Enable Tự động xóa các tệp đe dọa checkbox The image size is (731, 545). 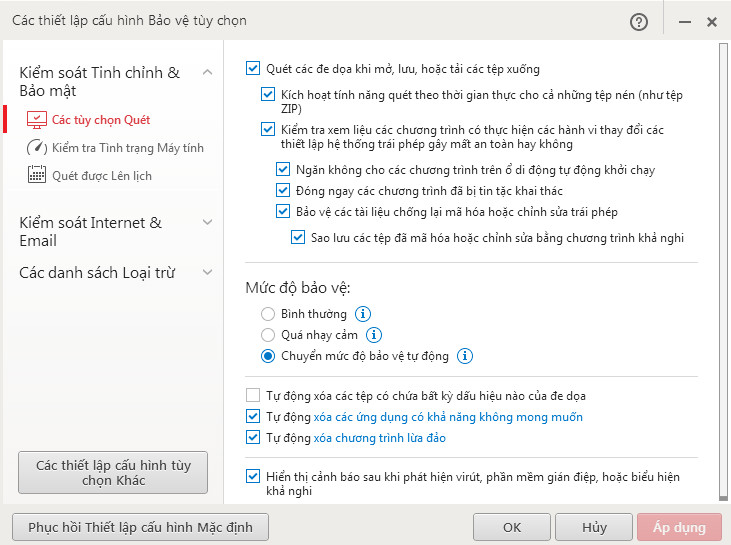point(253,395)
